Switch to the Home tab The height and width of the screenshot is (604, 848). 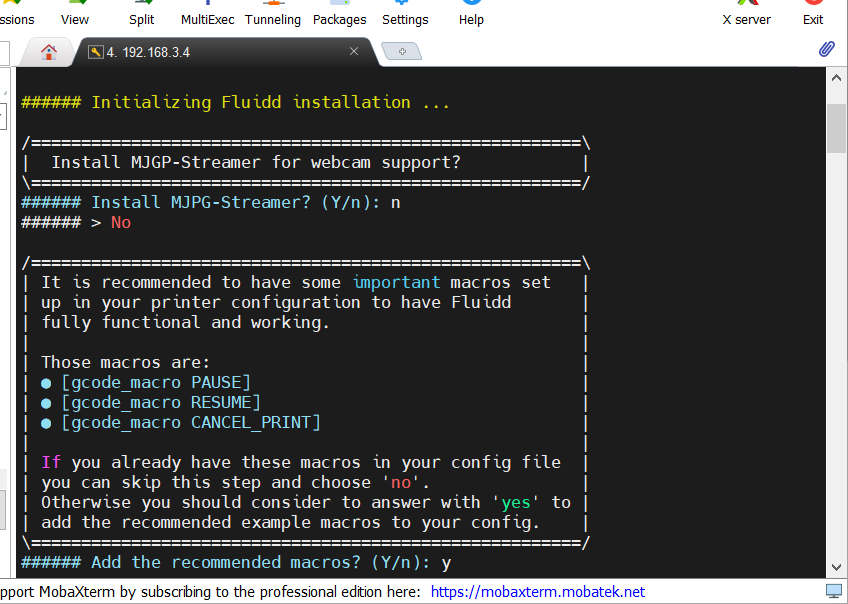(x=49, y=52)
